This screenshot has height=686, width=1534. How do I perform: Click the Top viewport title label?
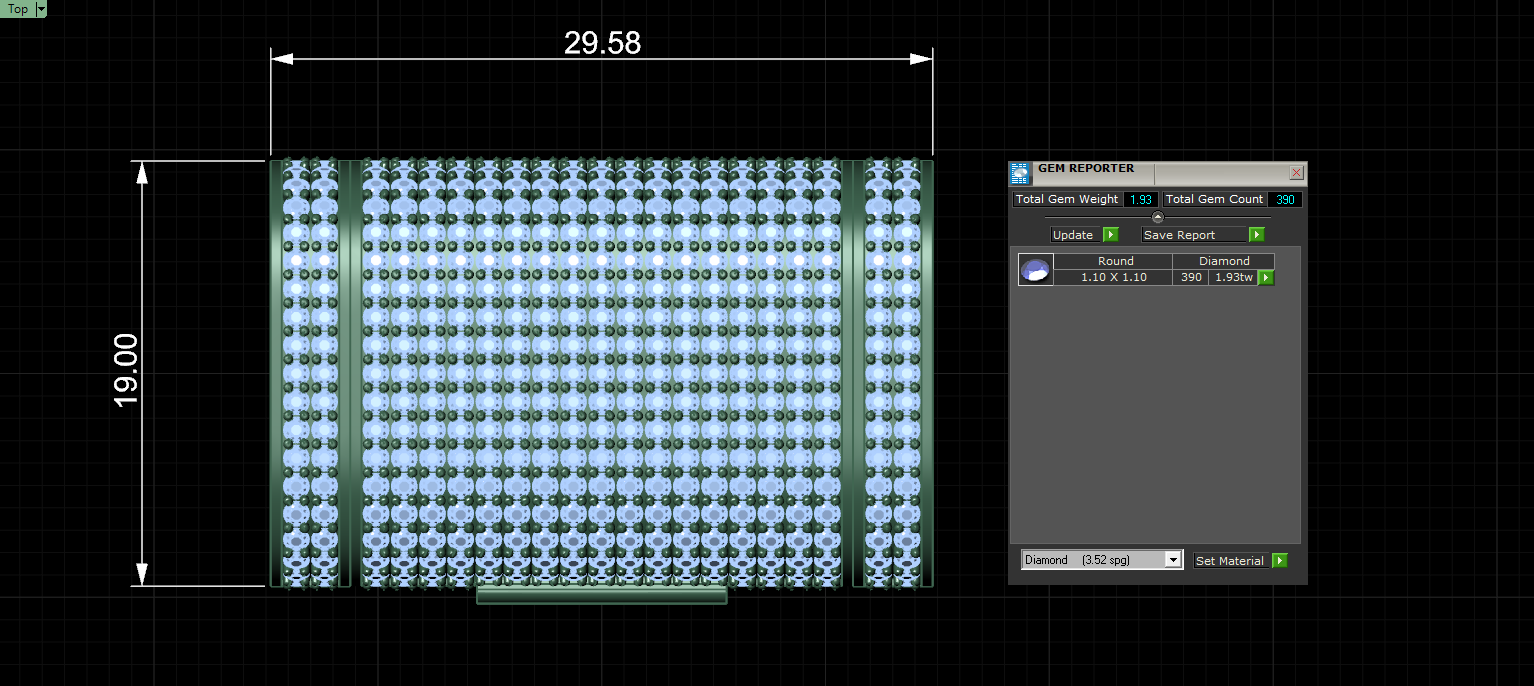(18, 9)
